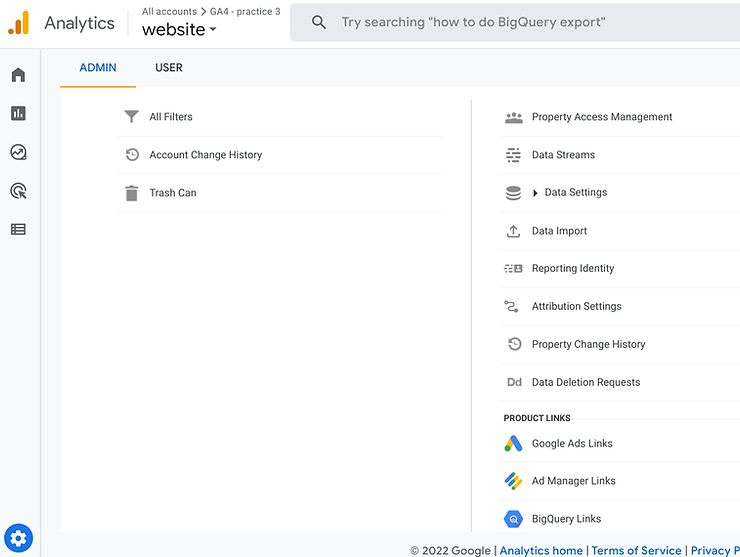Click the Google Ads logo icon

click(x=513, y=444)
